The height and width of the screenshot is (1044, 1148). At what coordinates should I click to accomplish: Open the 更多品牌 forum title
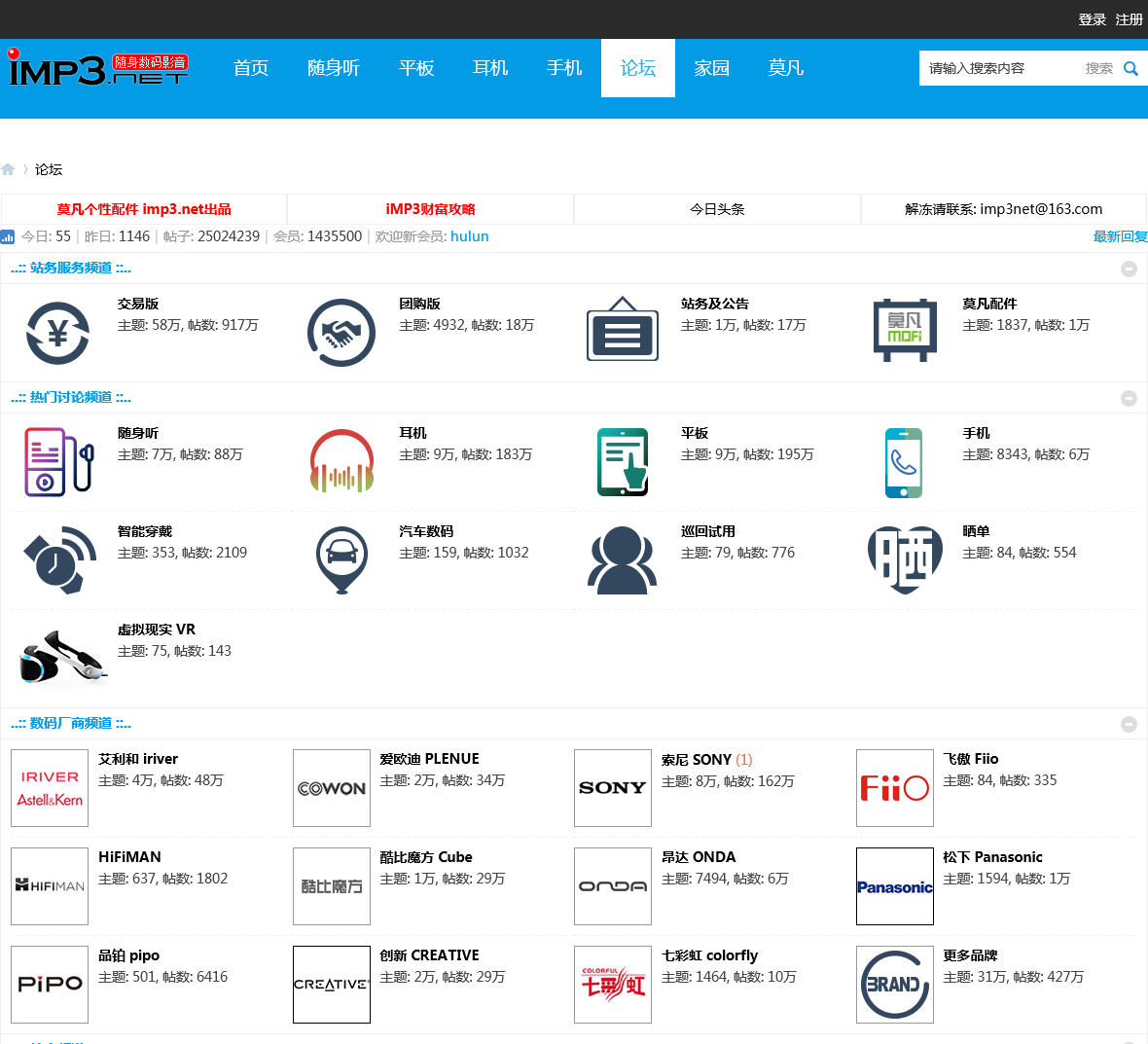(970, 955)
